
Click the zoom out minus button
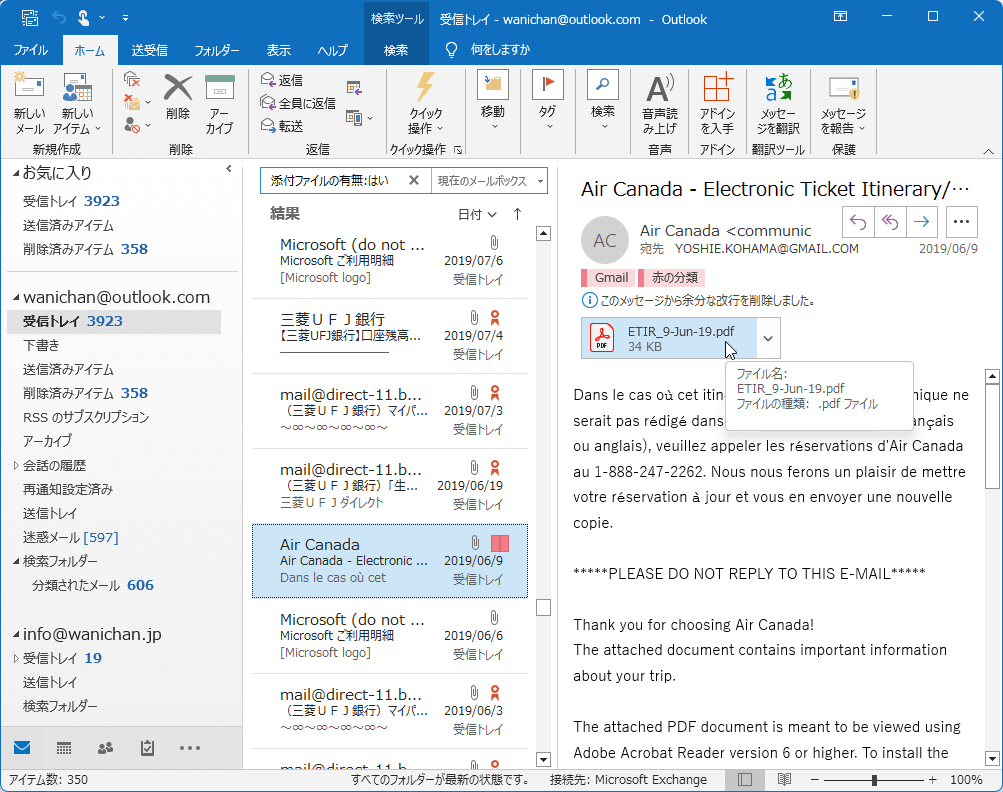coord(814,779)
